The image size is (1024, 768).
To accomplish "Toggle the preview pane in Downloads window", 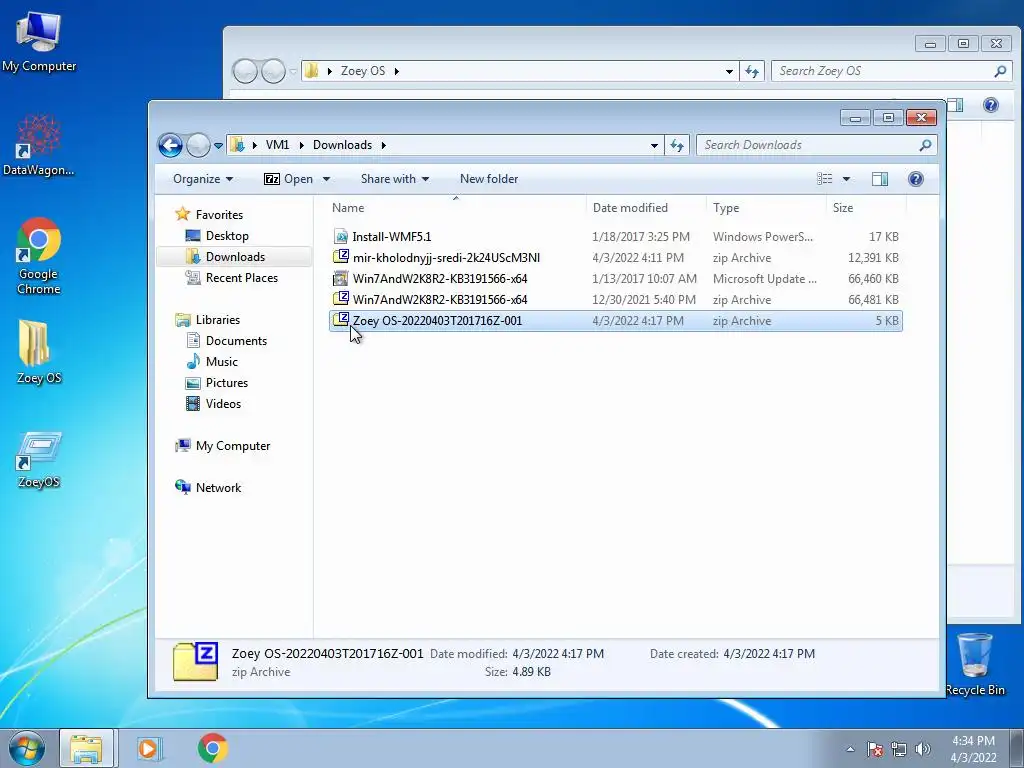I will tap(880, 179).
